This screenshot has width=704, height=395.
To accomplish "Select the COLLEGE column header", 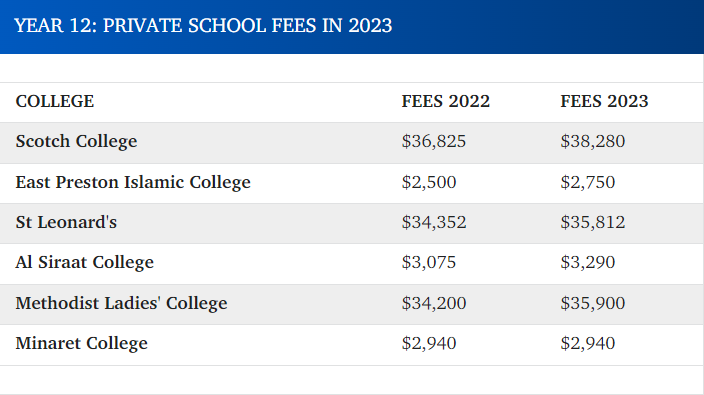I will click(x=55, y=101).
